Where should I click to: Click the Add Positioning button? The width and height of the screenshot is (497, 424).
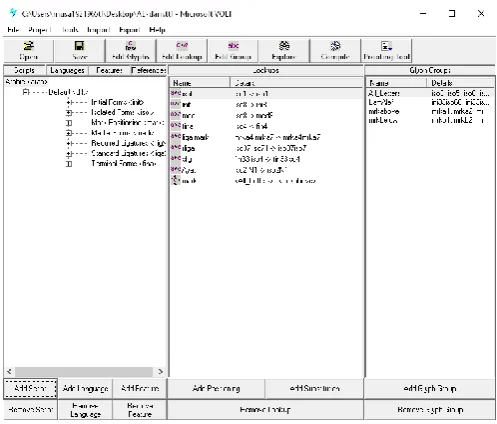[216, 388]
